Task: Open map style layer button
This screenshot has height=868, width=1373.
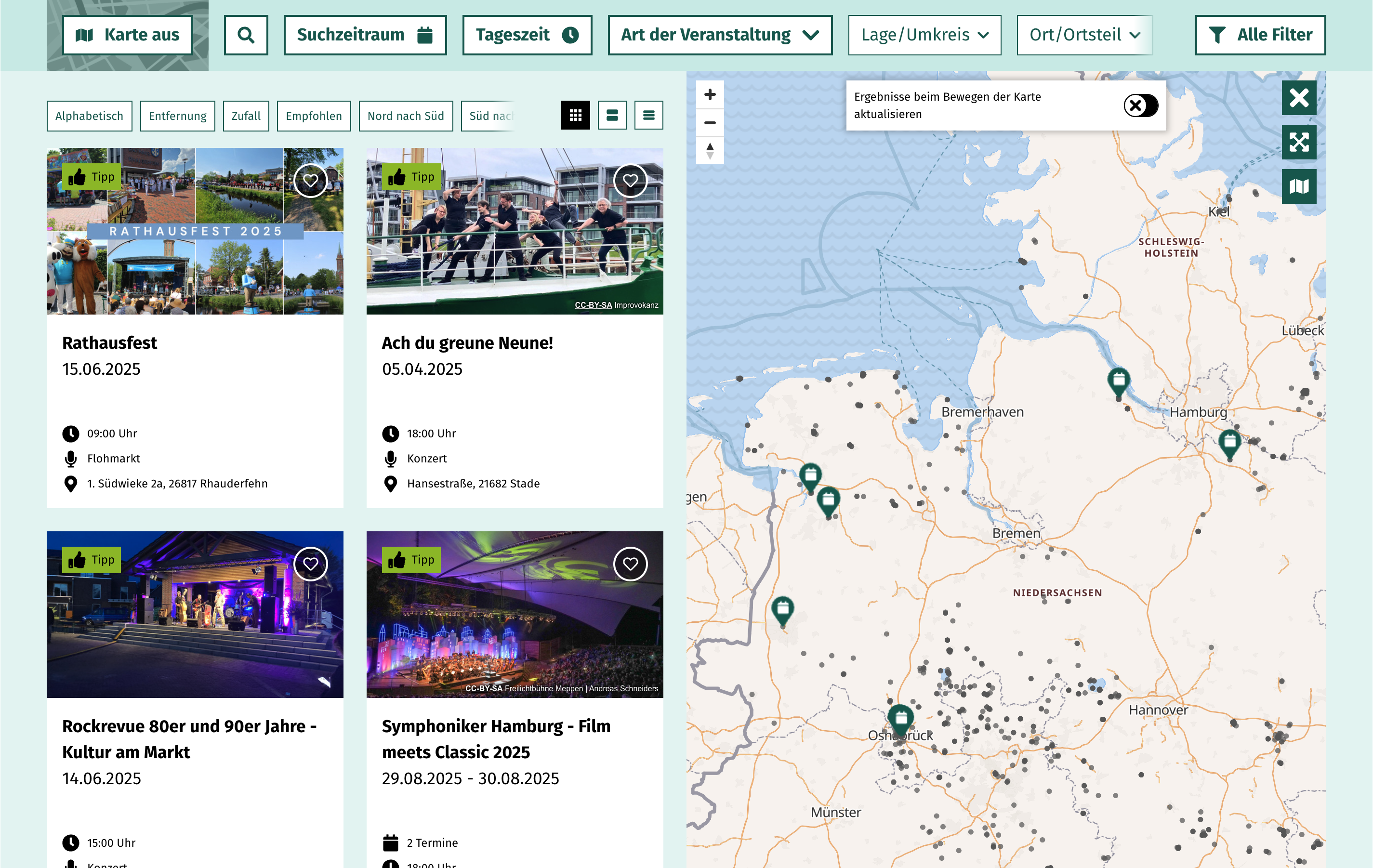Action: tap(1299, 186)
